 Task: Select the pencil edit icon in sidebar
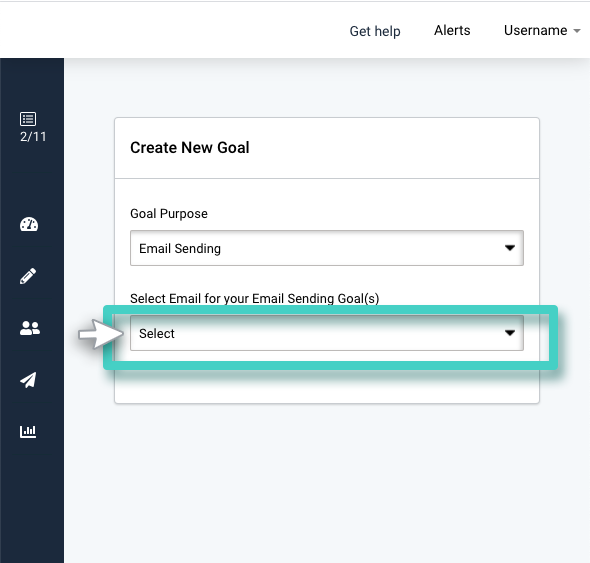[x=28, y=276]
